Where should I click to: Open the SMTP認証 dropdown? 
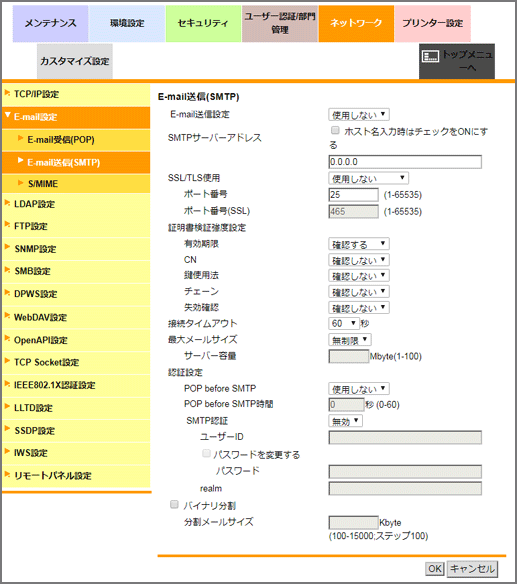[345, 421]
